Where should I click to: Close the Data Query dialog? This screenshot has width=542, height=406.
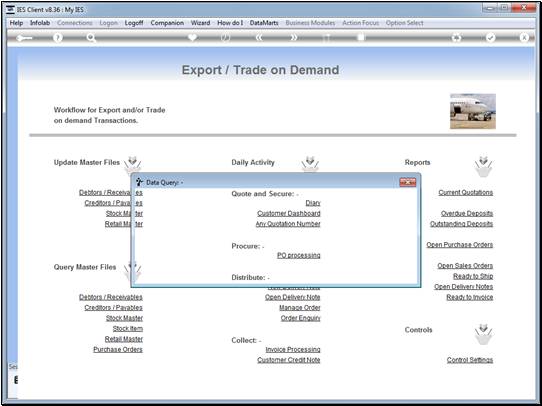pyautogui.click(x=408, y=182)
